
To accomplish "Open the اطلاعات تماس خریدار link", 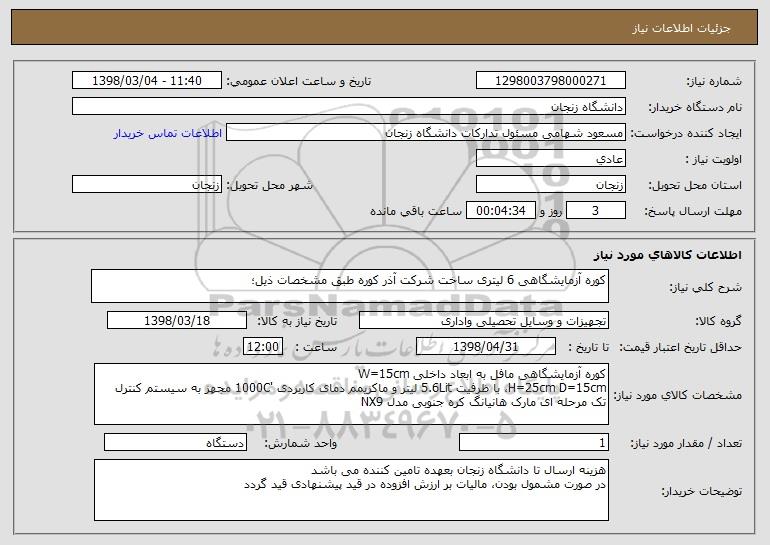I will pos(167,133).
